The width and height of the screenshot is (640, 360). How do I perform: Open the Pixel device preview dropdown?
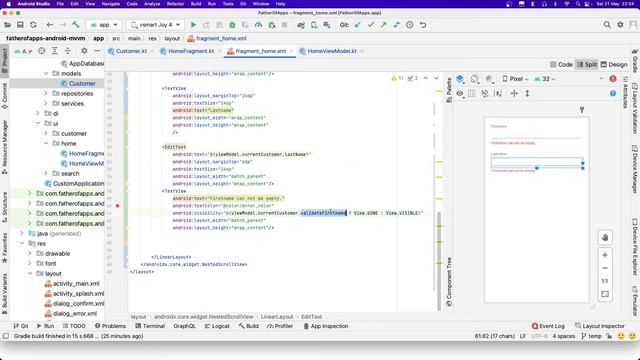click(x=516, y=79)
